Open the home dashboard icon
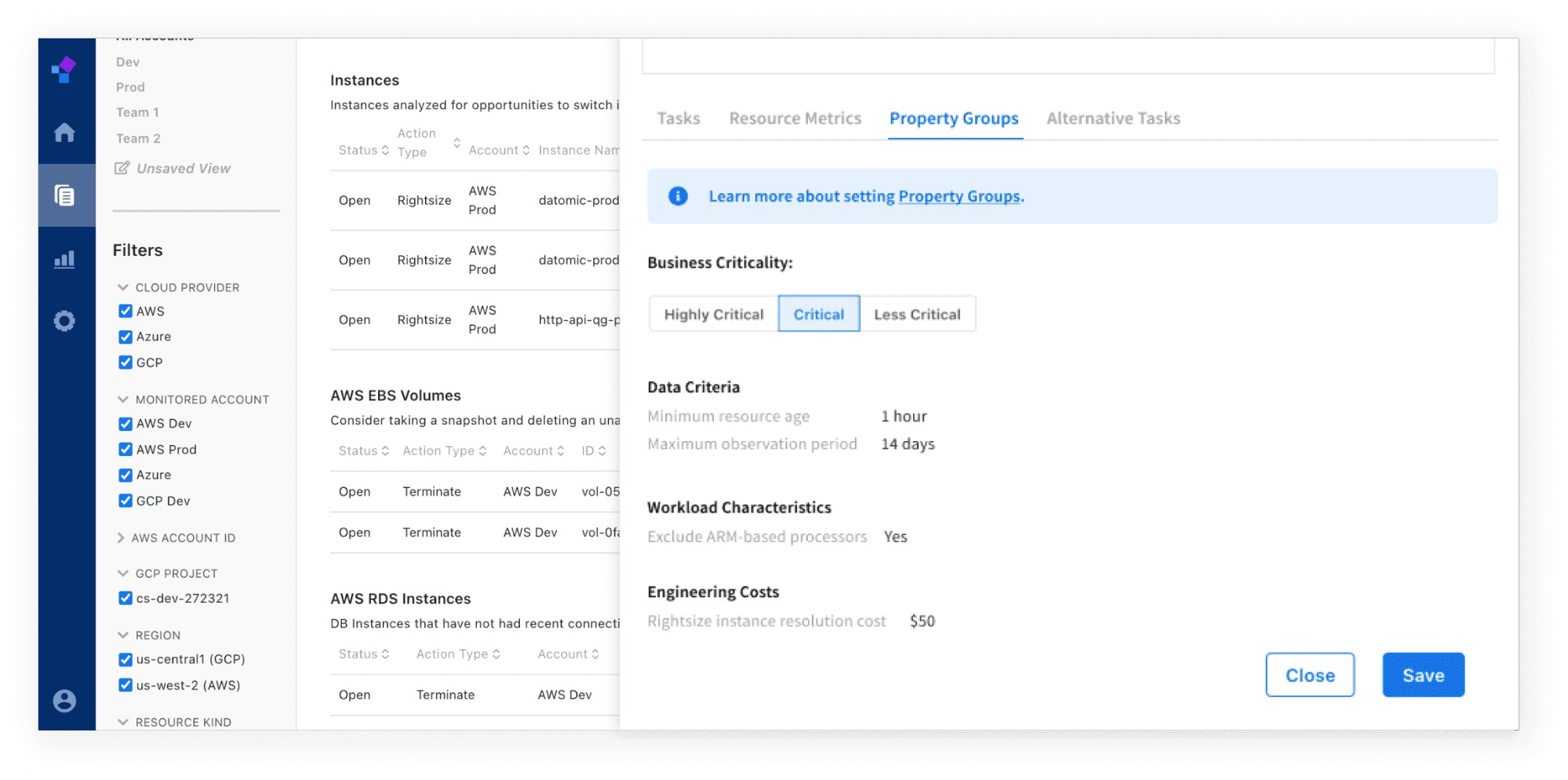This screenshot has width=1568, height=780. pos(64,133)
